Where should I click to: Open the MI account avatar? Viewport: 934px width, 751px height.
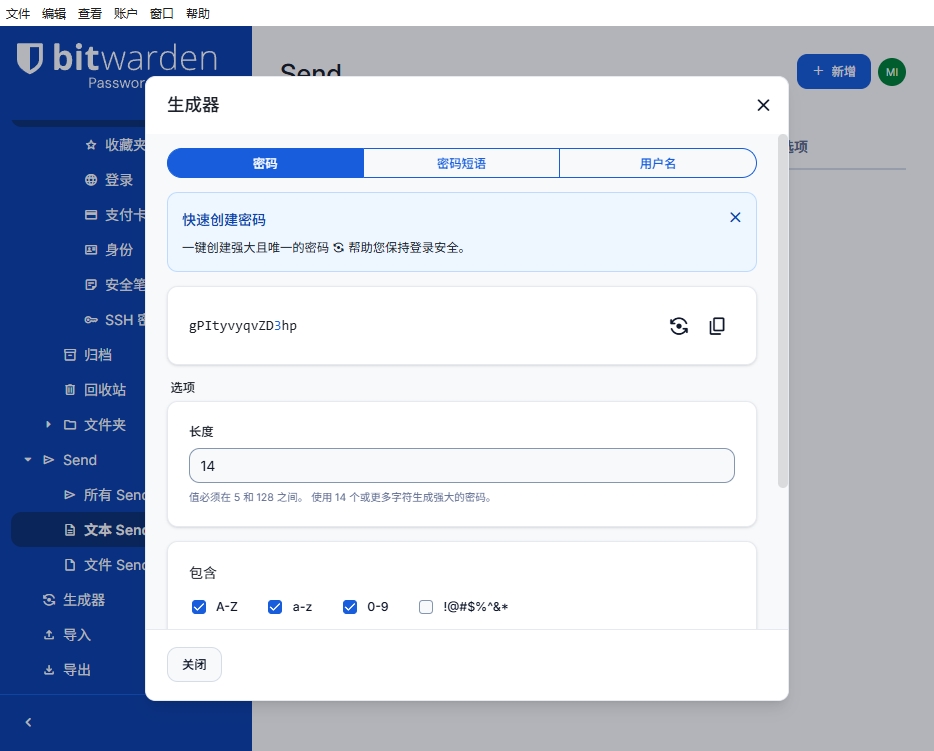(x=892, y=72)
